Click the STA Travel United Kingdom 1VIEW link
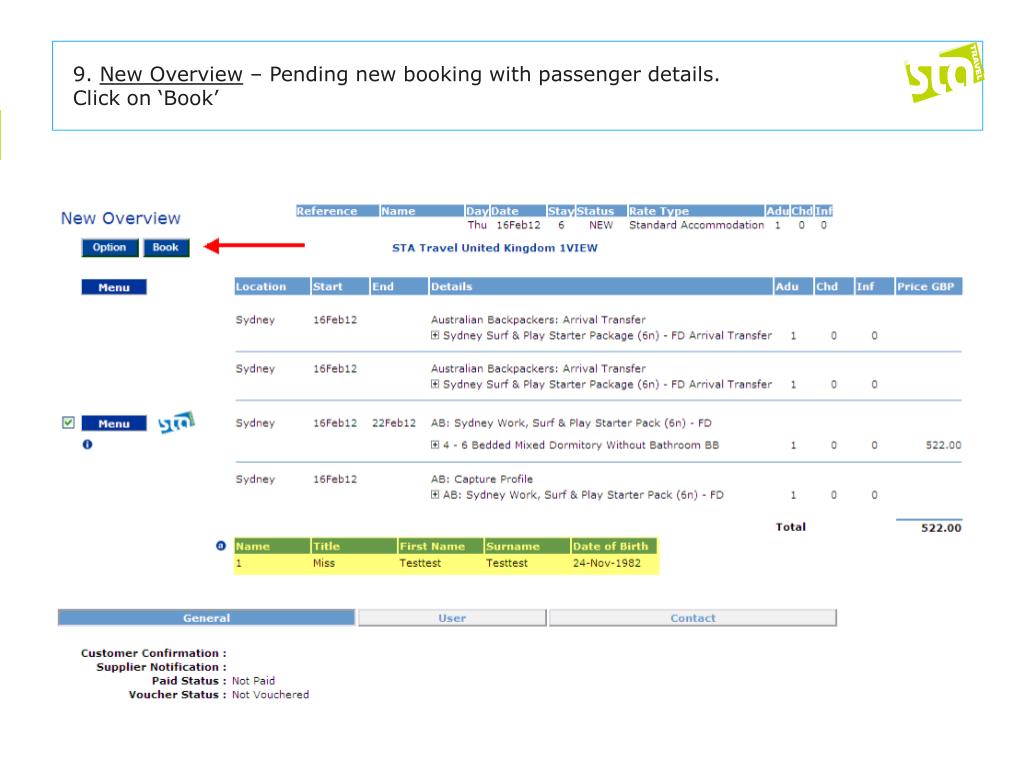 [494, 248]
